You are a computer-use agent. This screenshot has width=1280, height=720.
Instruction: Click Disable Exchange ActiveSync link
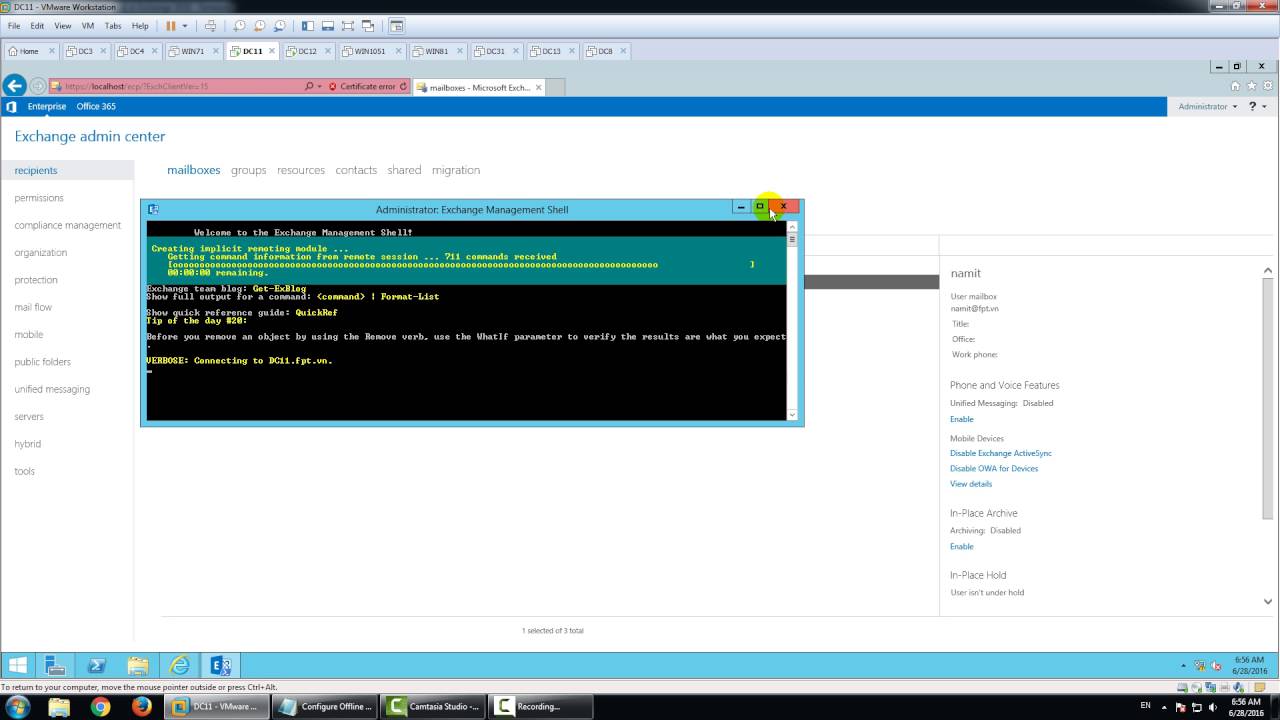1001,453
